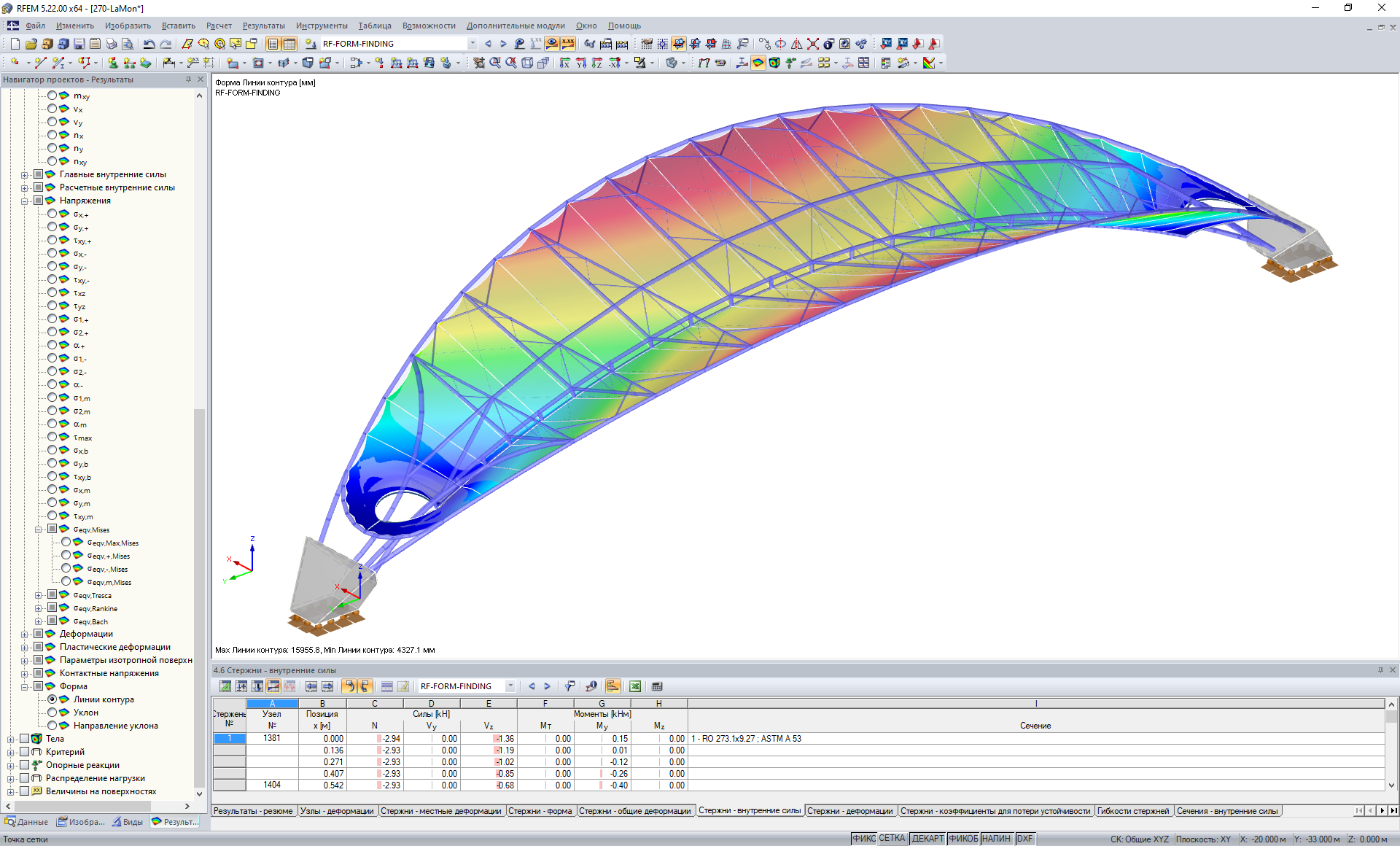This screenshot has height=846, width=1400.
Task: Click the table cell with node 1381
Action: click(x=271, y=739)
